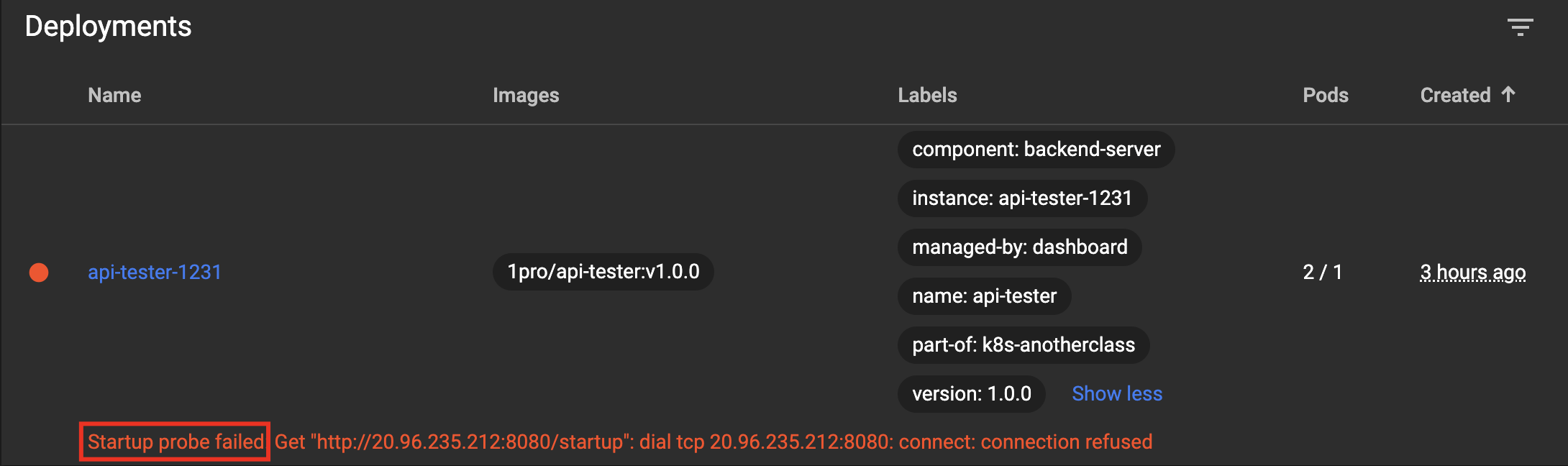Click the Images column header
Viewport: 1568px width, 466px height.
point(526,95)
